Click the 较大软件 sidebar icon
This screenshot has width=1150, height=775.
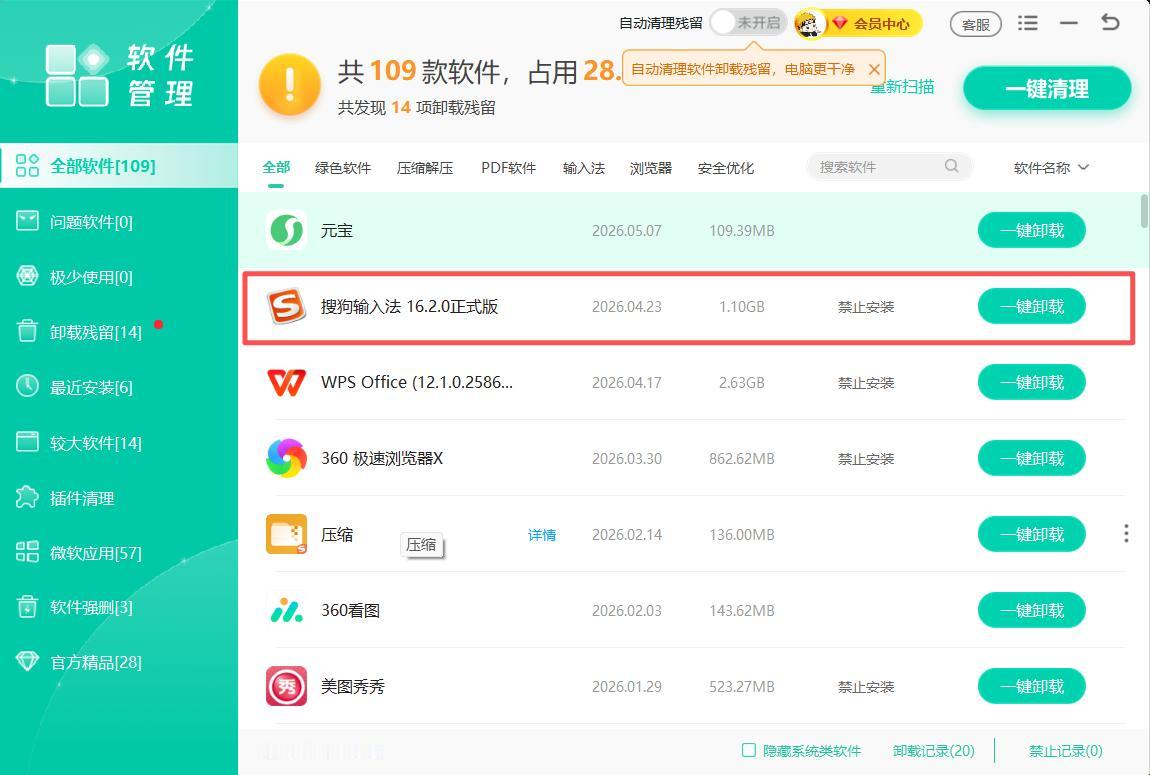(x=27, y=442)
